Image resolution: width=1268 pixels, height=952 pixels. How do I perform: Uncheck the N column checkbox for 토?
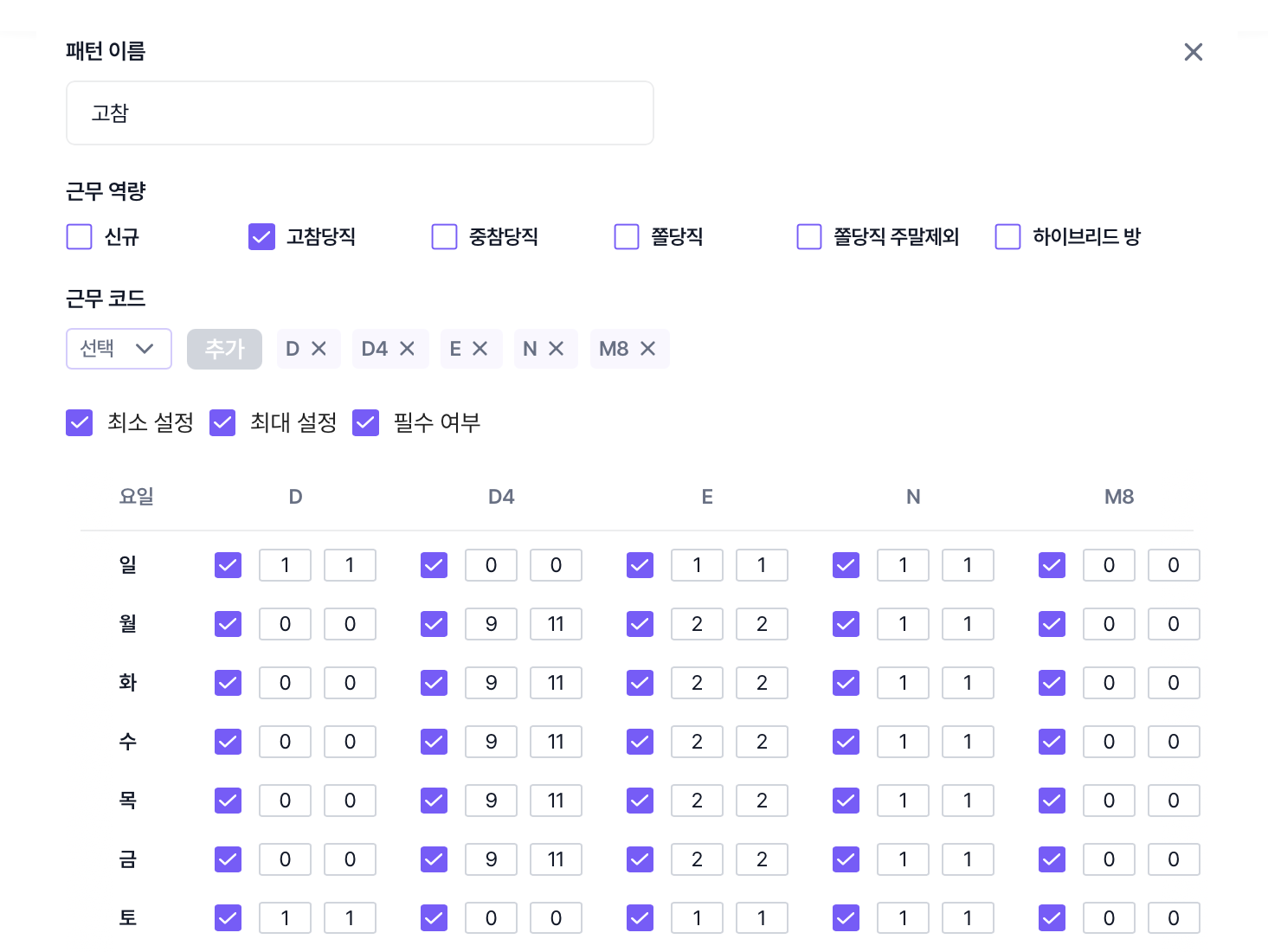coord(846,918)
